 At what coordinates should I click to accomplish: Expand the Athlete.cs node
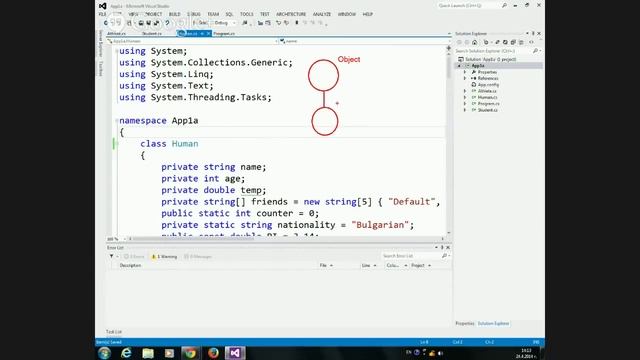click(465, 91)
